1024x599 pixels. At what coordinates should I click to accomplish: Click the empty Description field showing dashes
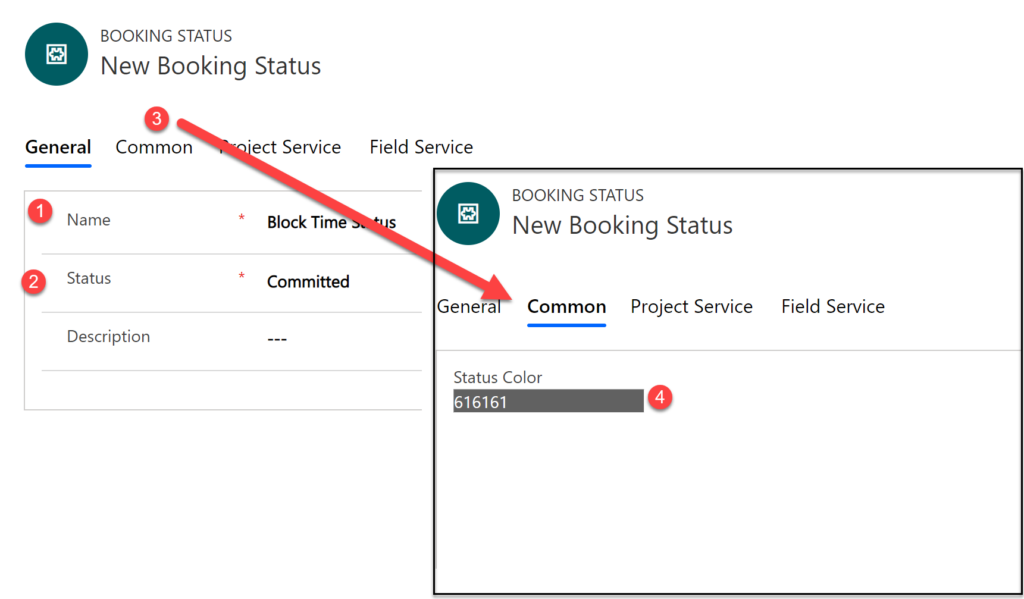pos(276,338)
